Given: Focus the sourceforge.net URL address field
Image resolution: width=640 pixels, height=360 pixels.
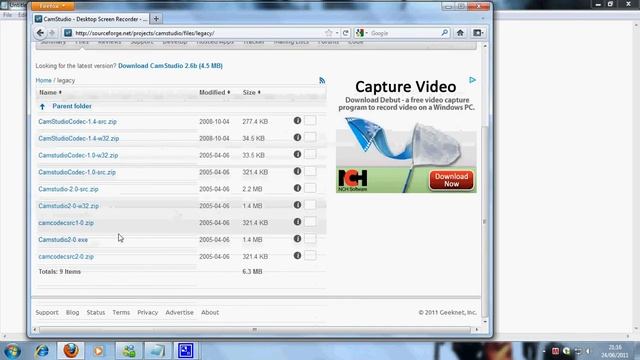Looking at the screenshot, I should coord(198,33).
